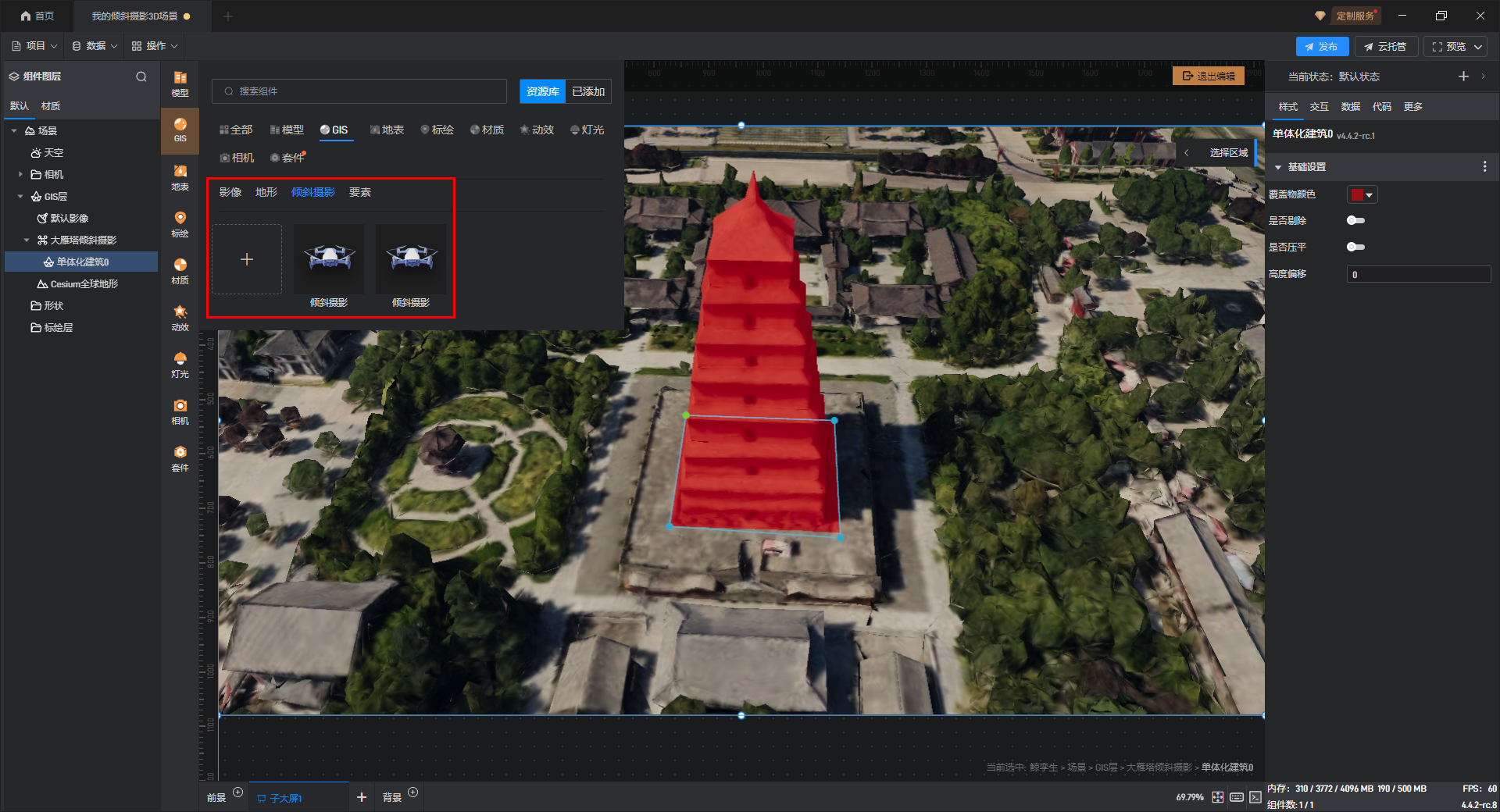Collapse the 大雁塔倾斜摄影 tree node
Viewport: 1500px width, 812px height.
(x=27, y=240)
